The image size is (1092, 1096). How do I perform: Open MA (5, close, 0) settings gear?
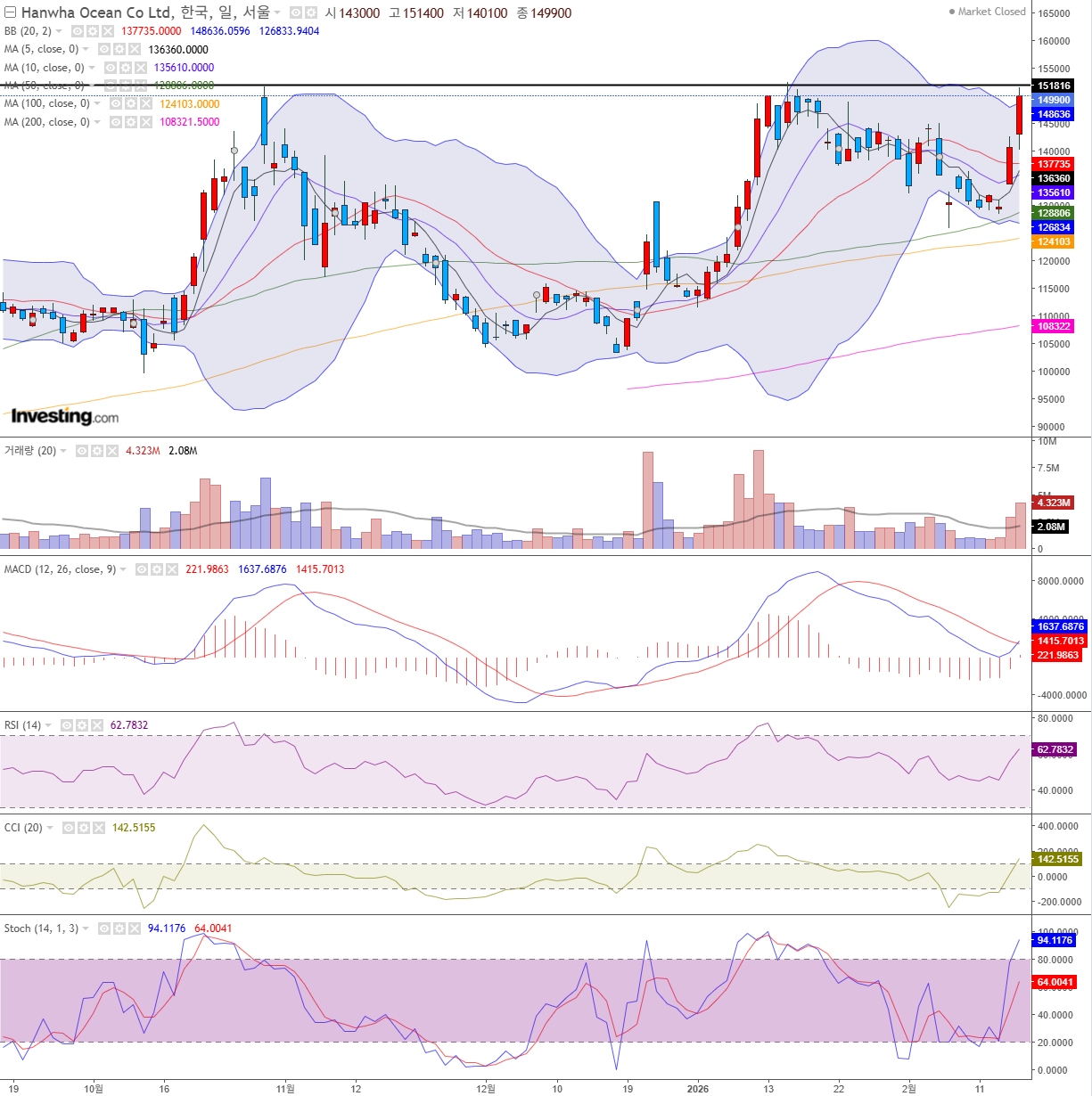click(119, 49)
